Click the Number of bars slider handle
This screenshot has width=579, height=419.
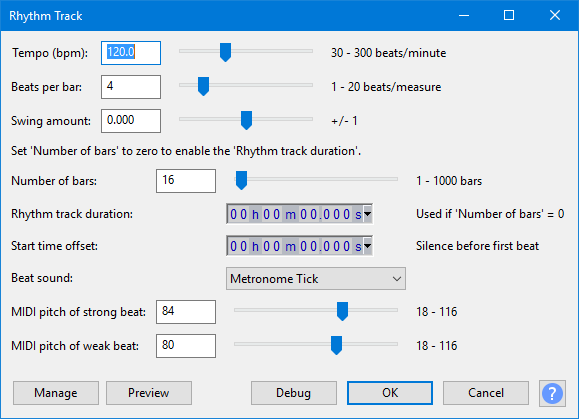coord(241,180)
